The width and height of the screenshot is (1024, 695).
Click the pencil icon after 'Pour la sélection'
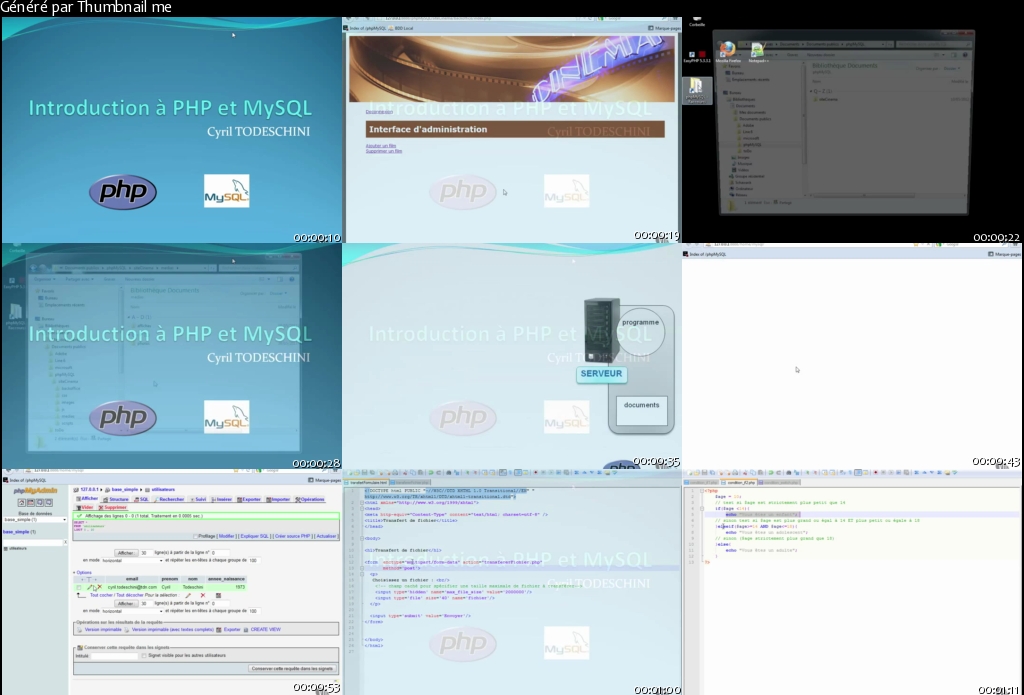click(x=188, y=595)
